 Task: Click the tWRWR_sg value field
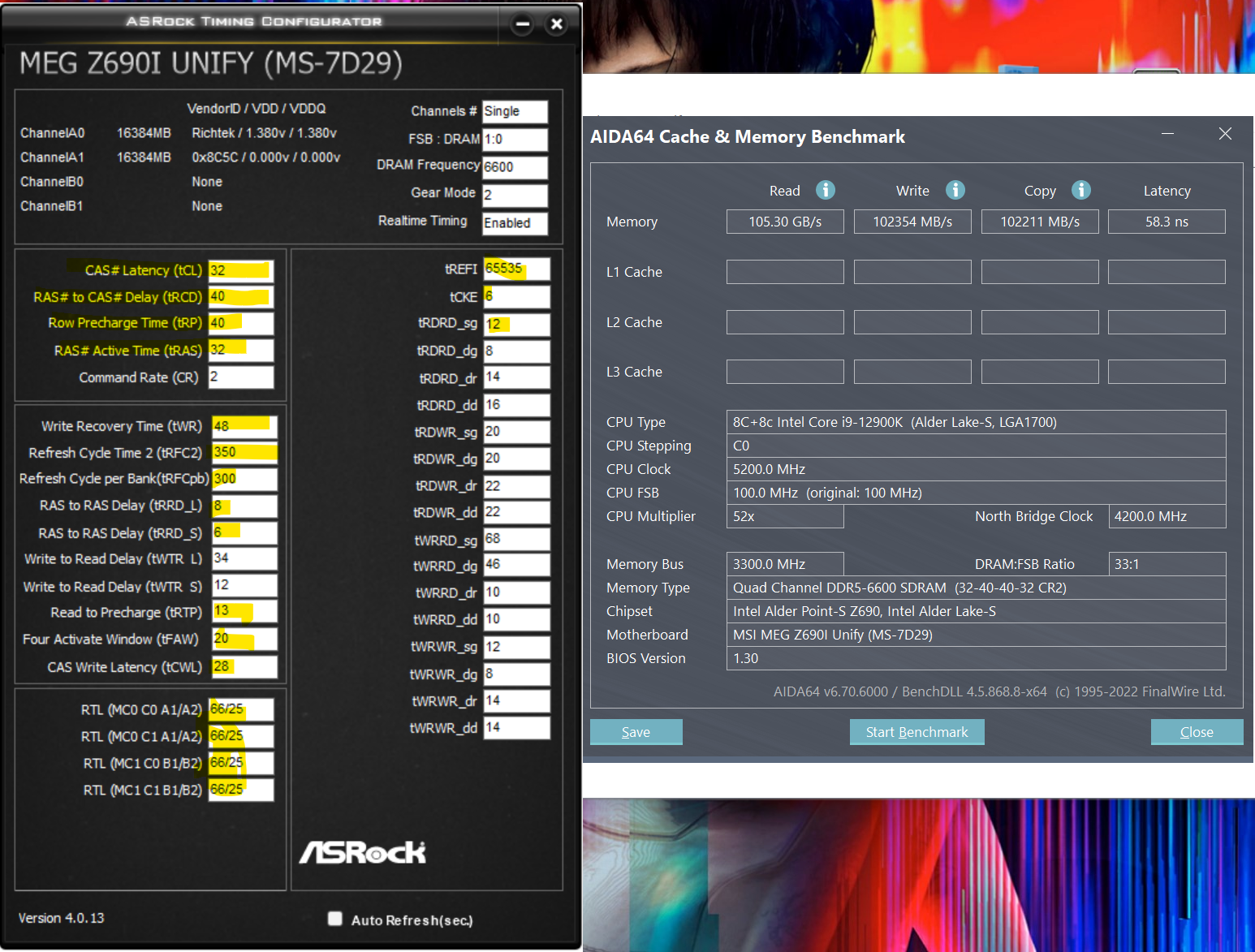point(516,648)
